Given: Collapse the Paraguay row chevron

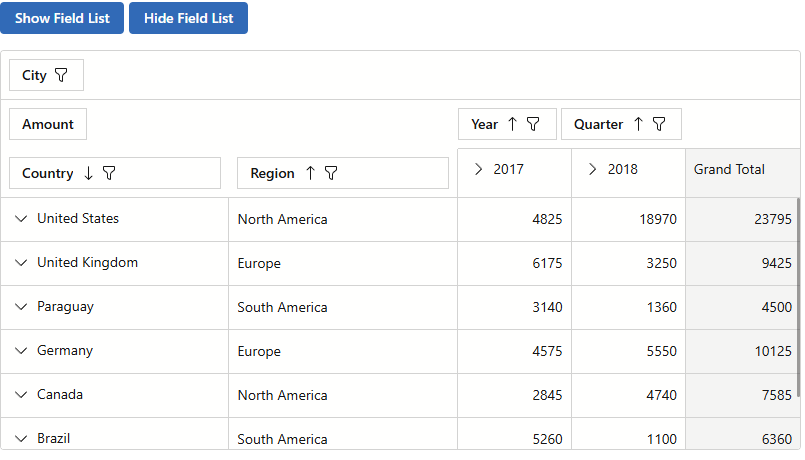Looking at the screenshot, I should coord(21,307).
